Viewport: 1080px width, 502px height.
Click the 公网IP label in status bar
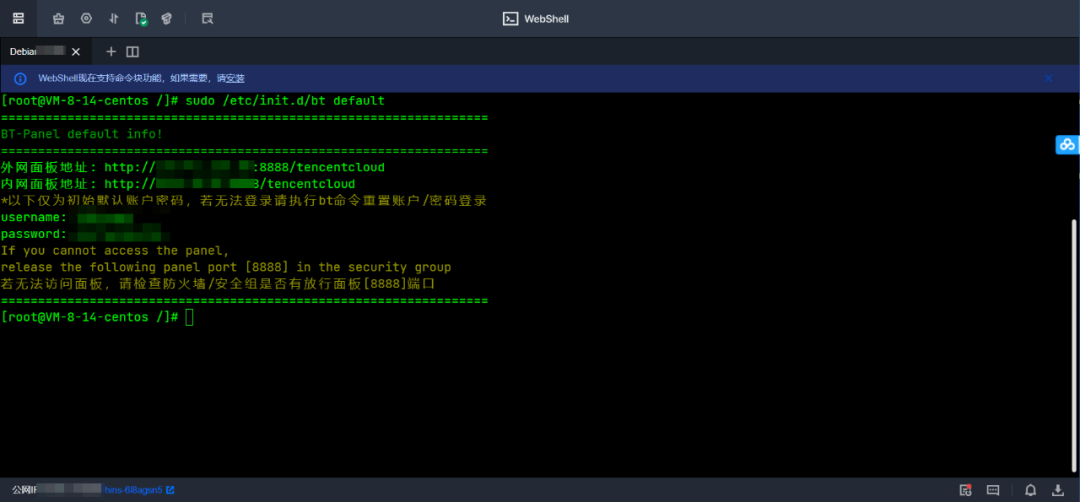pos(22,490)
